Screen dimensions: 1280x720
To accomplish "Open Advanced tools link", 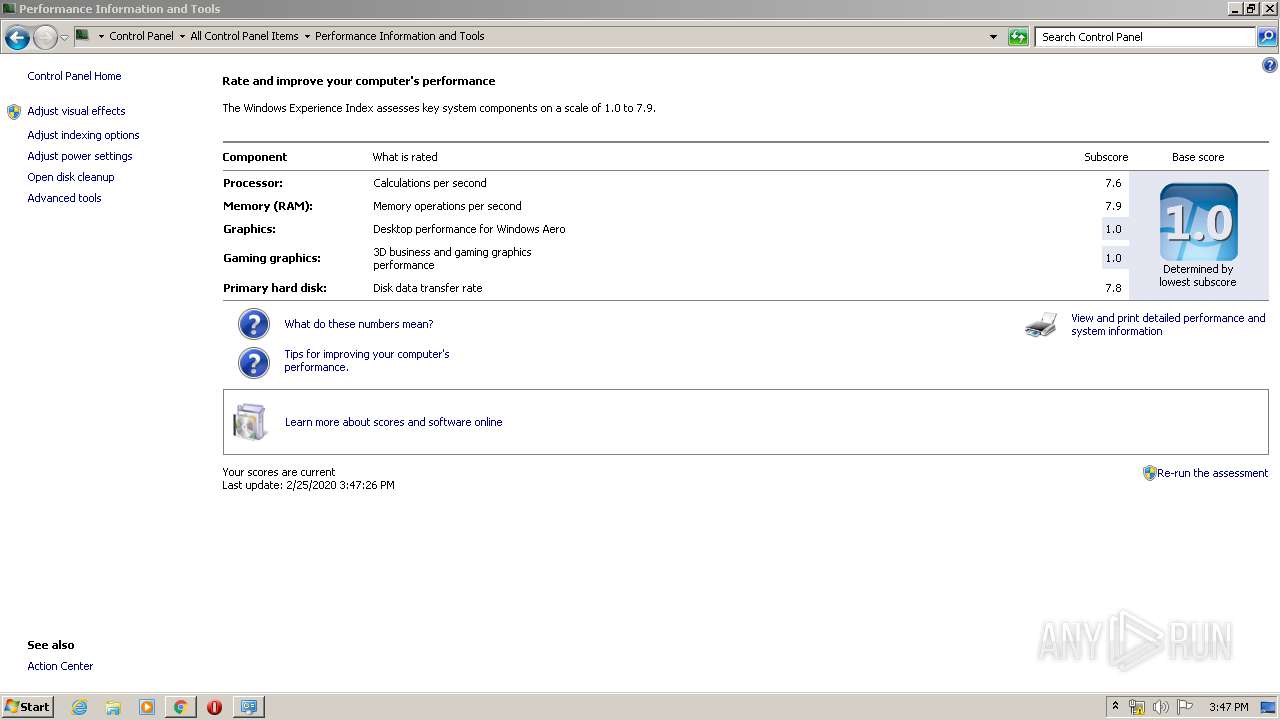I will click(64, 198).
